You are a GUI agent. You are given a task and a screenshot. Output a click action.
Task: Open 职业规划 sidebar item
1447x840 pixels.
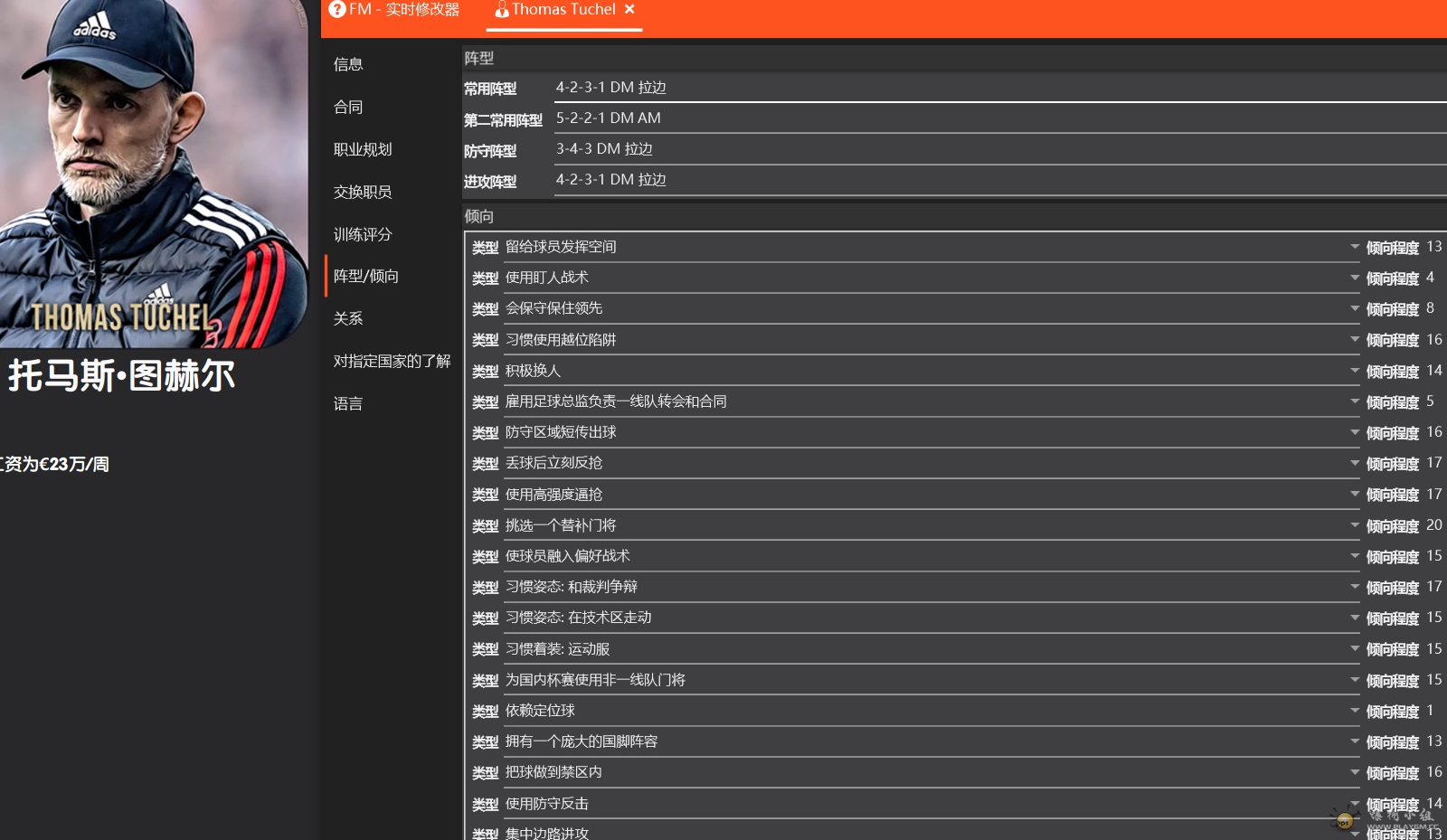pos(363,149)
